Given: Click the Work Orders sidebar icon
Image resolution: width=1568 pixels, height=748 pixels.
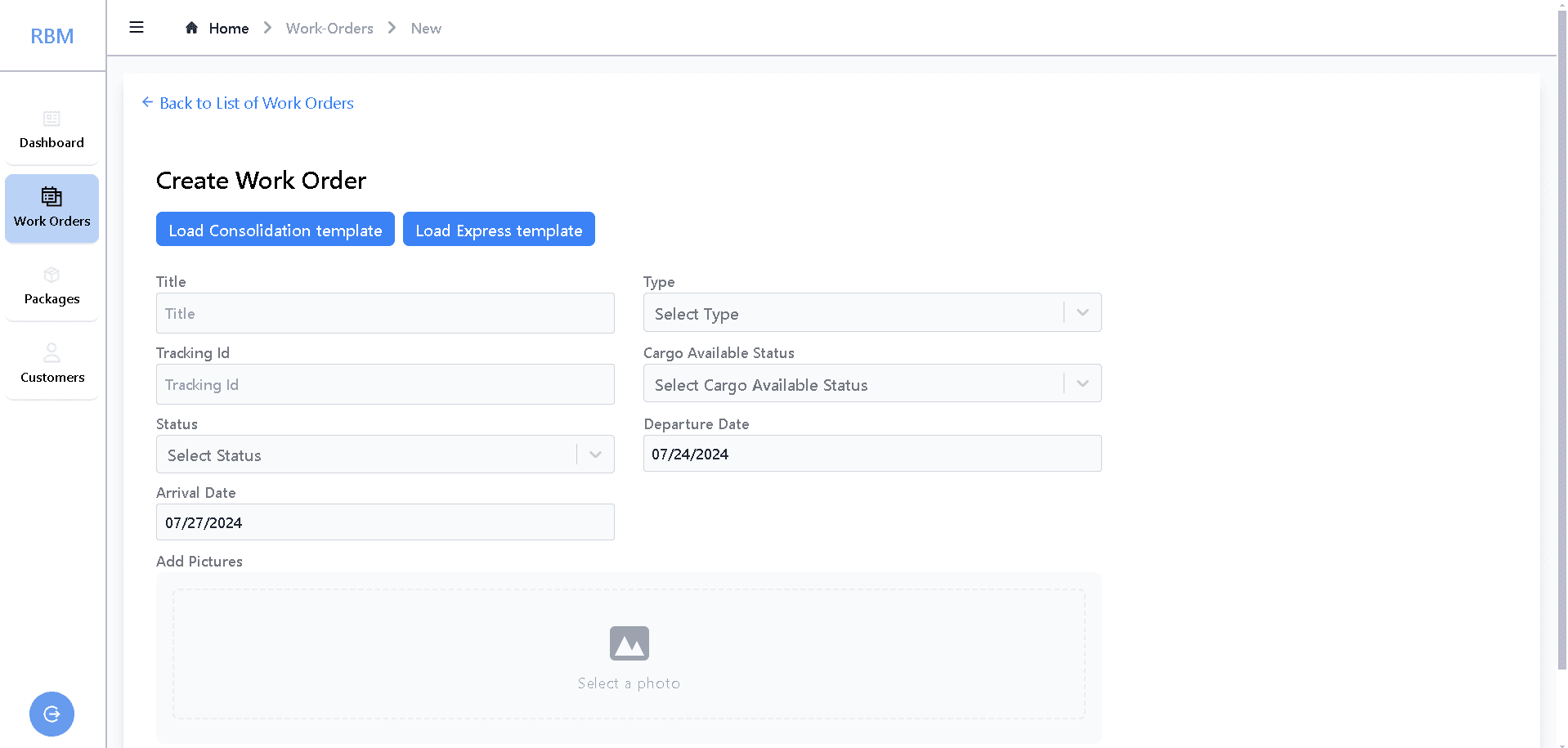Looking at the screenshot, I should (52, 196).
